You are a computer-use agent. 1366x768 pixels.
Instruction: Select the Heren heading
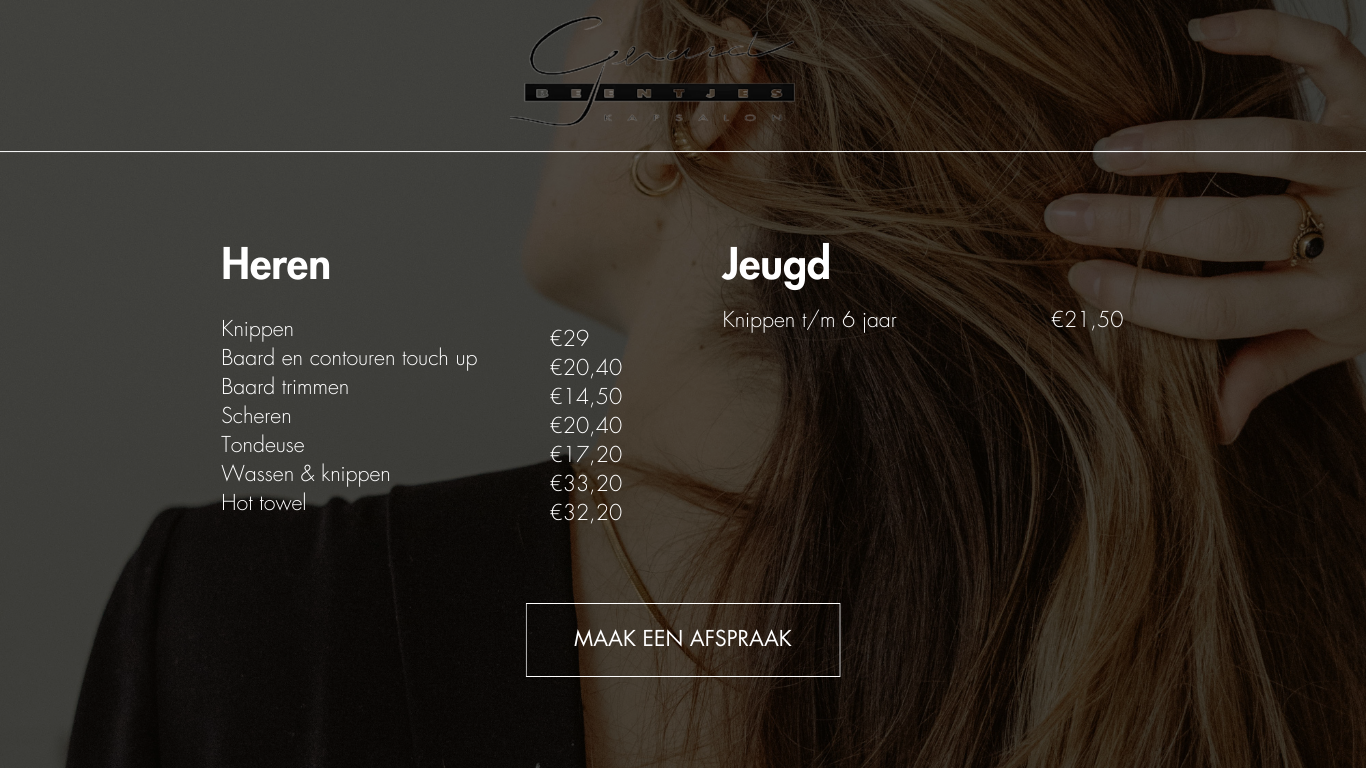(x=275, y=265)
